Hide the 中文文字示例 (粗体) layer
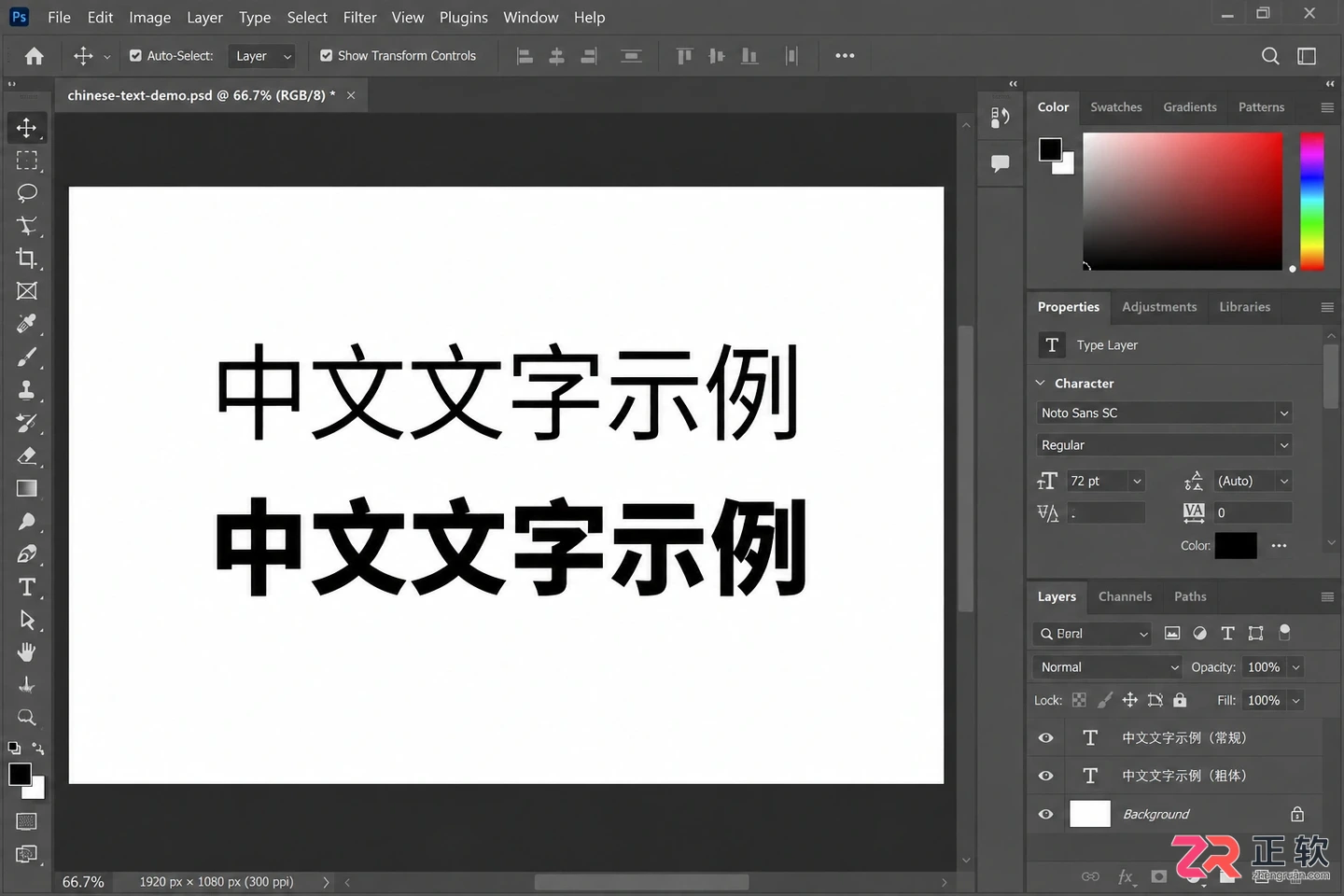1344x896 pixels. coord(1046,776)
